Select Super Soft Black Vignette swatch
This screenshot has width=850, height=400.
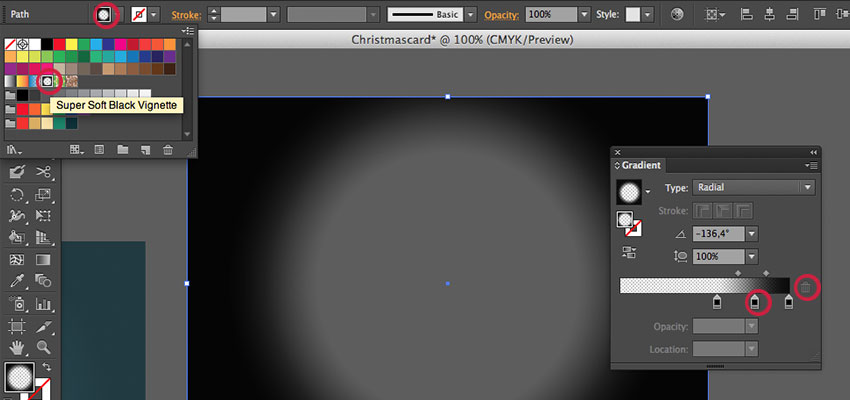(47, 81)
